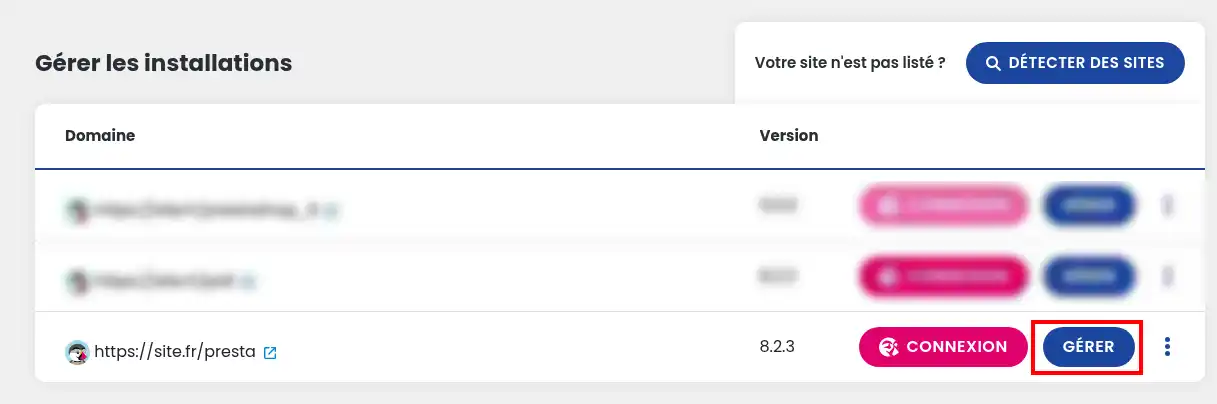Open external link icon in first blurred row
Viewport: 1217px width, 404px height.
(x=331, y=211)
